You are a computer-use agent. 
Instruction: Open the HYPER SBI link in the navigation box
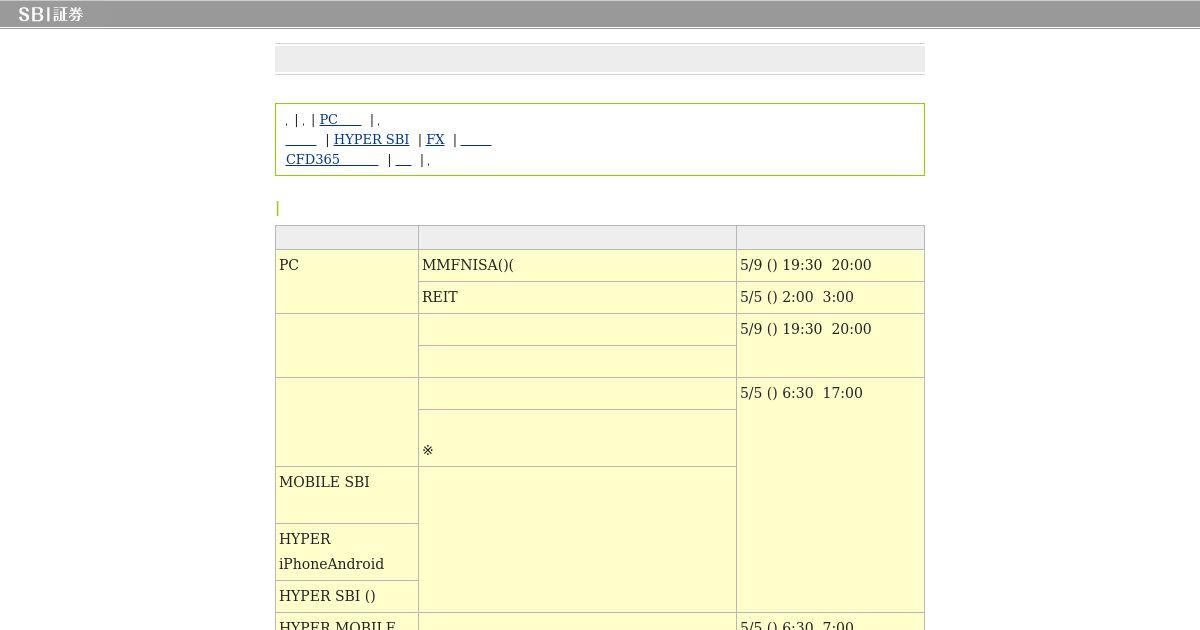click(x=371, y=139)
